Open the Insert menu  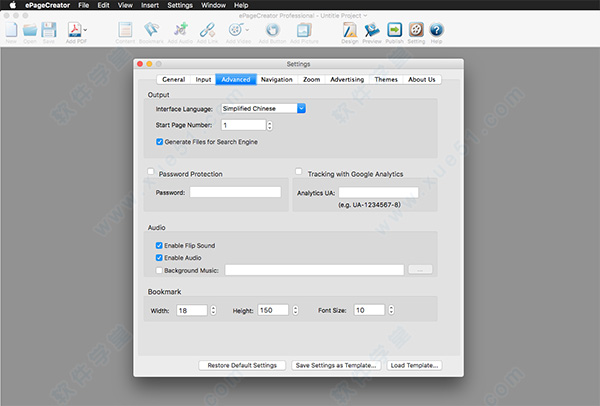(x=150, y=5)
